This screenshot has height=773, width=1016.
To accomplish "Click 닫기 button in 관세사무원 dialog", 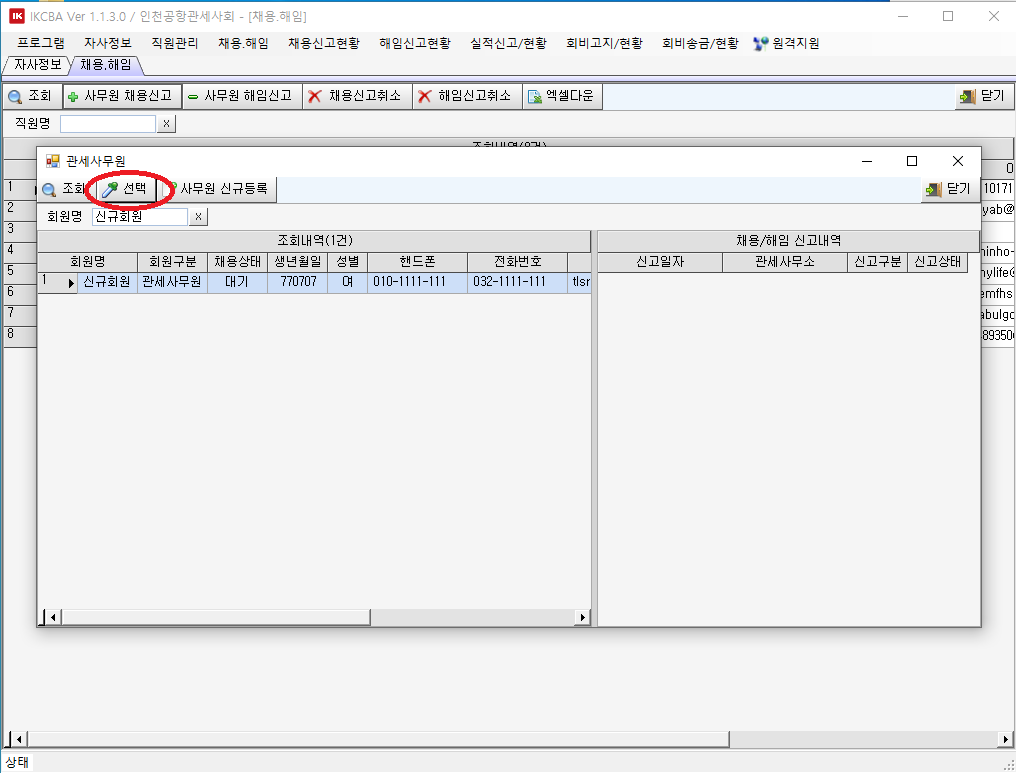I will 948,189.
